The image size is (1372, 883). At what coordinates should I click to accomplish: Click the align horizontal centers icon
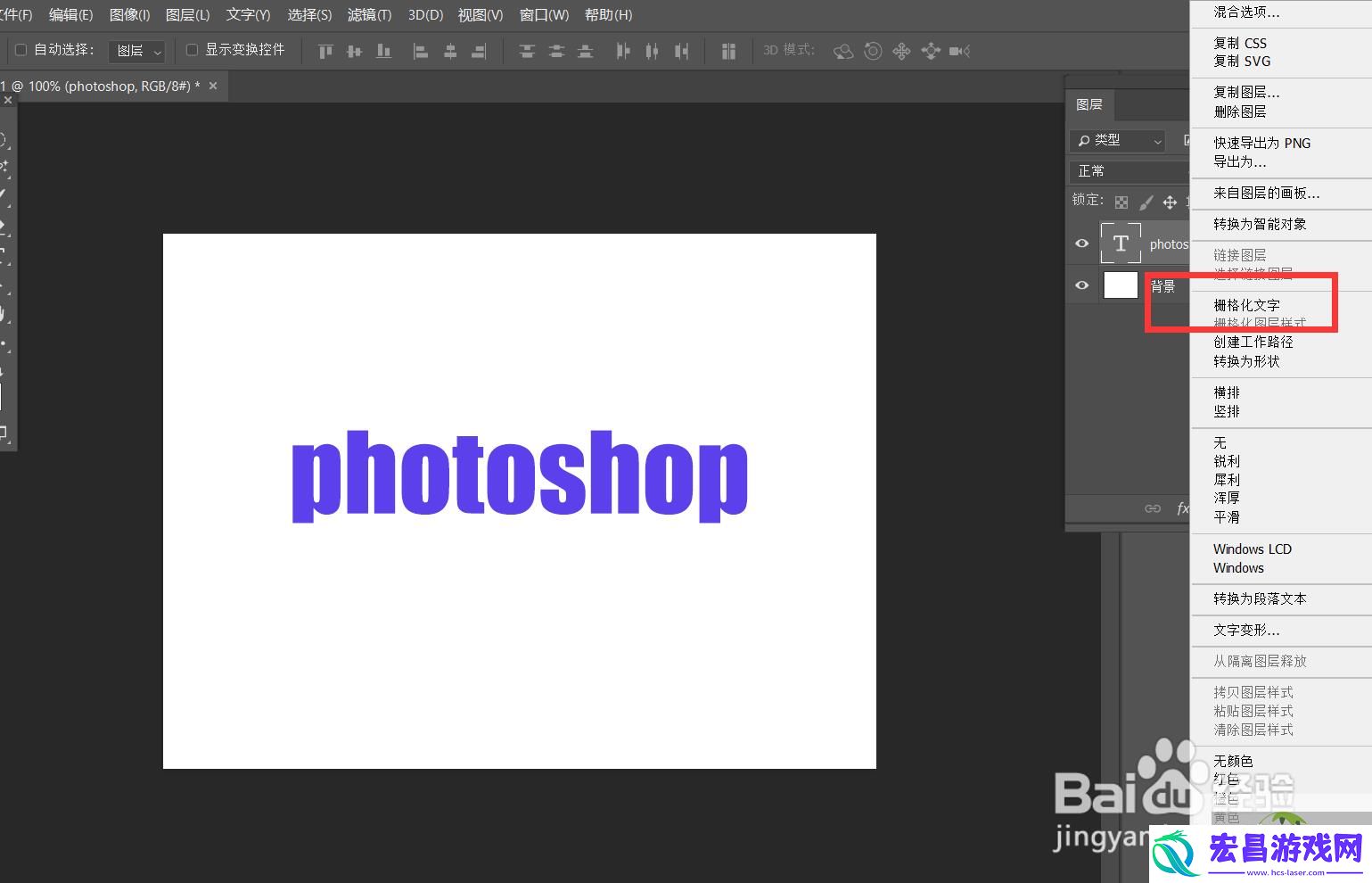coord(450,51)
